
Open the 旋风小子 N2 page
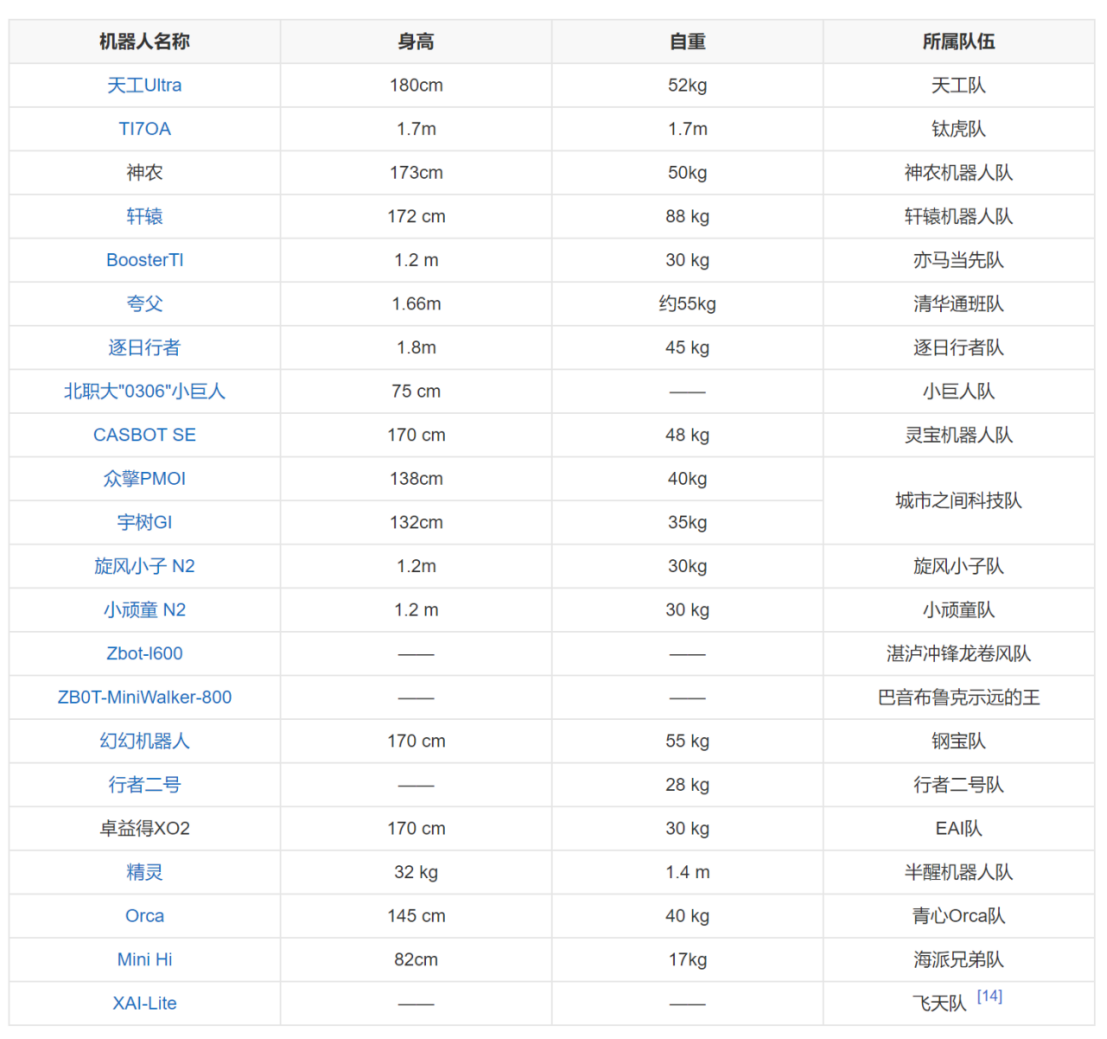[144, 566]
